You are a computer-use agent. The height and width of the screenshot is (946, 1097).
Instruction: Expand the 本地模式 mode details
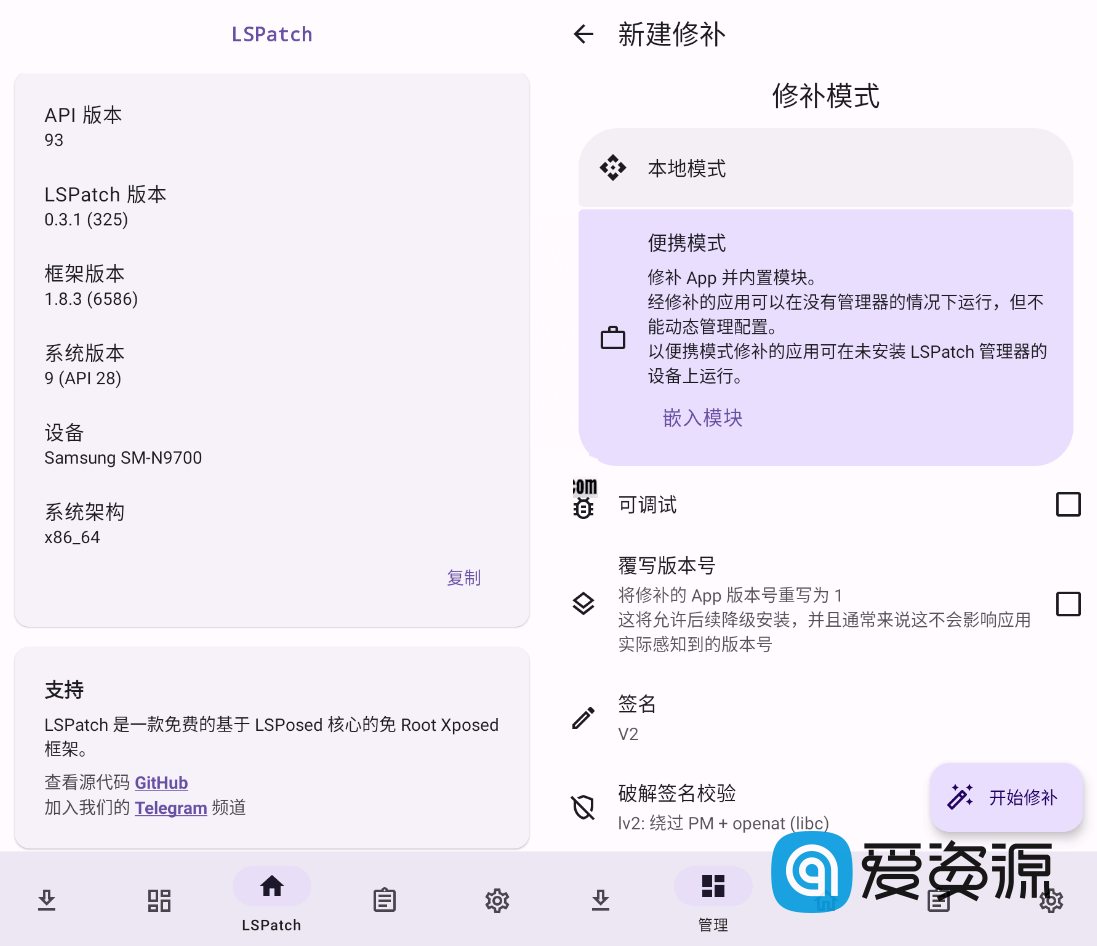pyautogui.click(x=825, y=168)
